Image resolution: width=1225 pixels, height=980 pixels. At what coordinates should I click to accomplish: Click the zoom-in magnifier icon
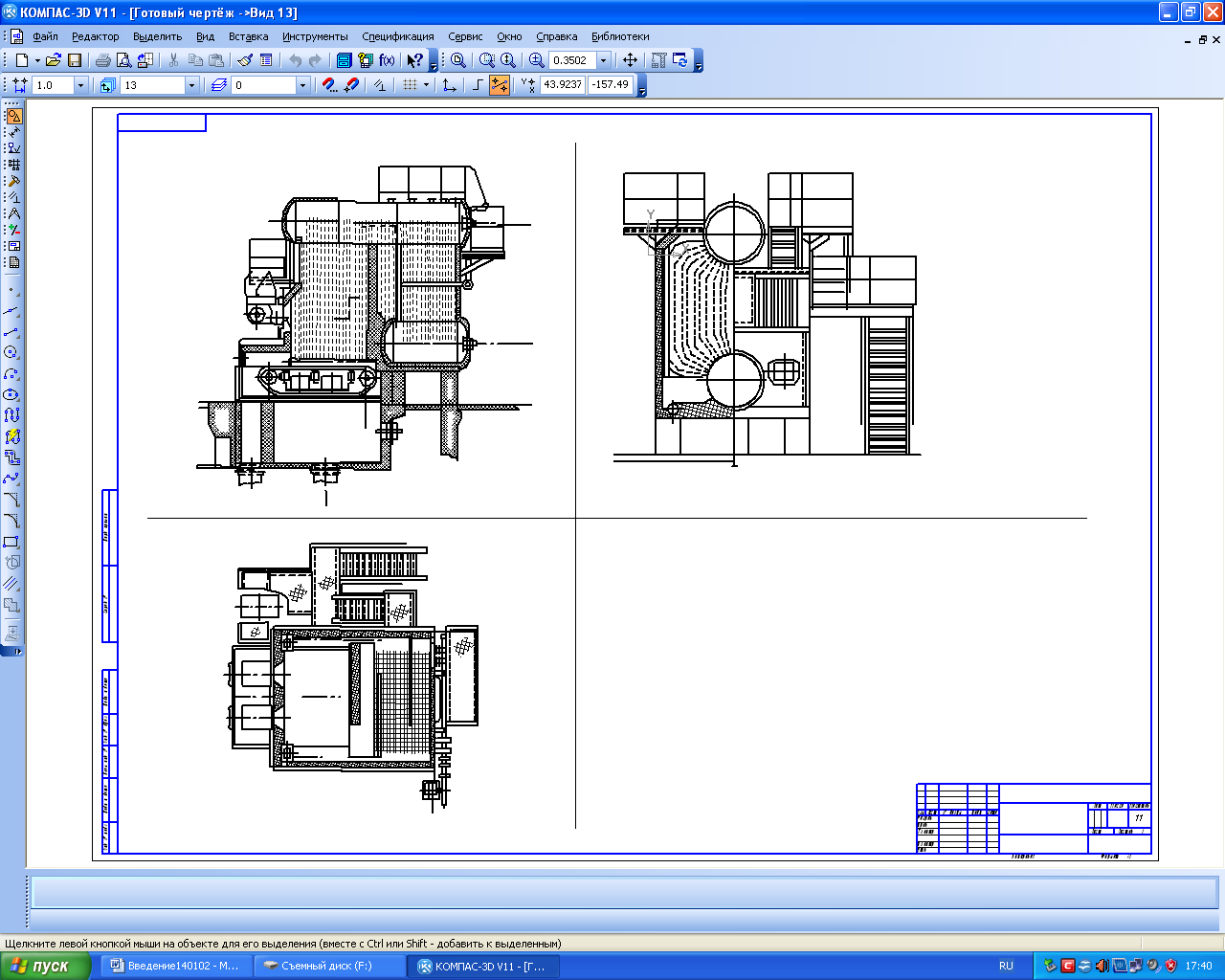pos(536,60)
